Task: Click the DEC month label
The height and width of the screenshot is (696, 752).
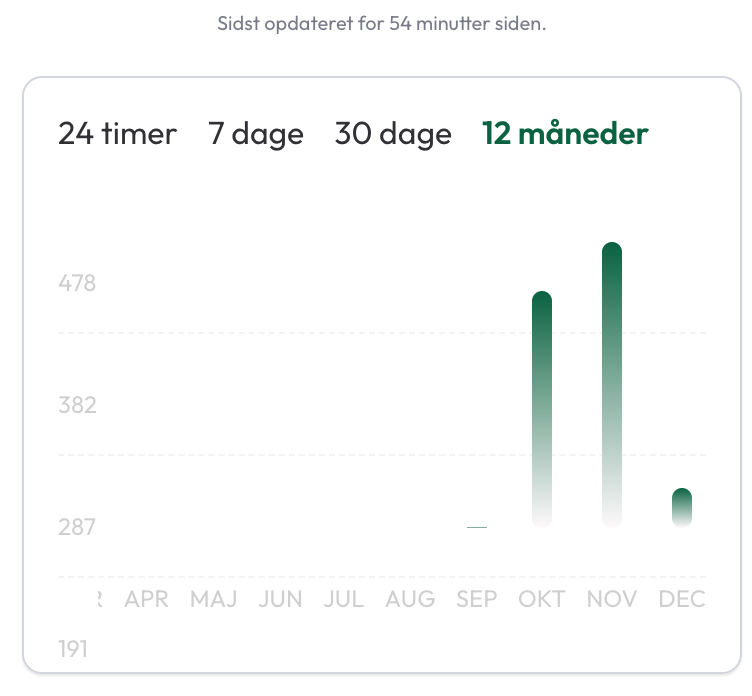Action: 682,600
